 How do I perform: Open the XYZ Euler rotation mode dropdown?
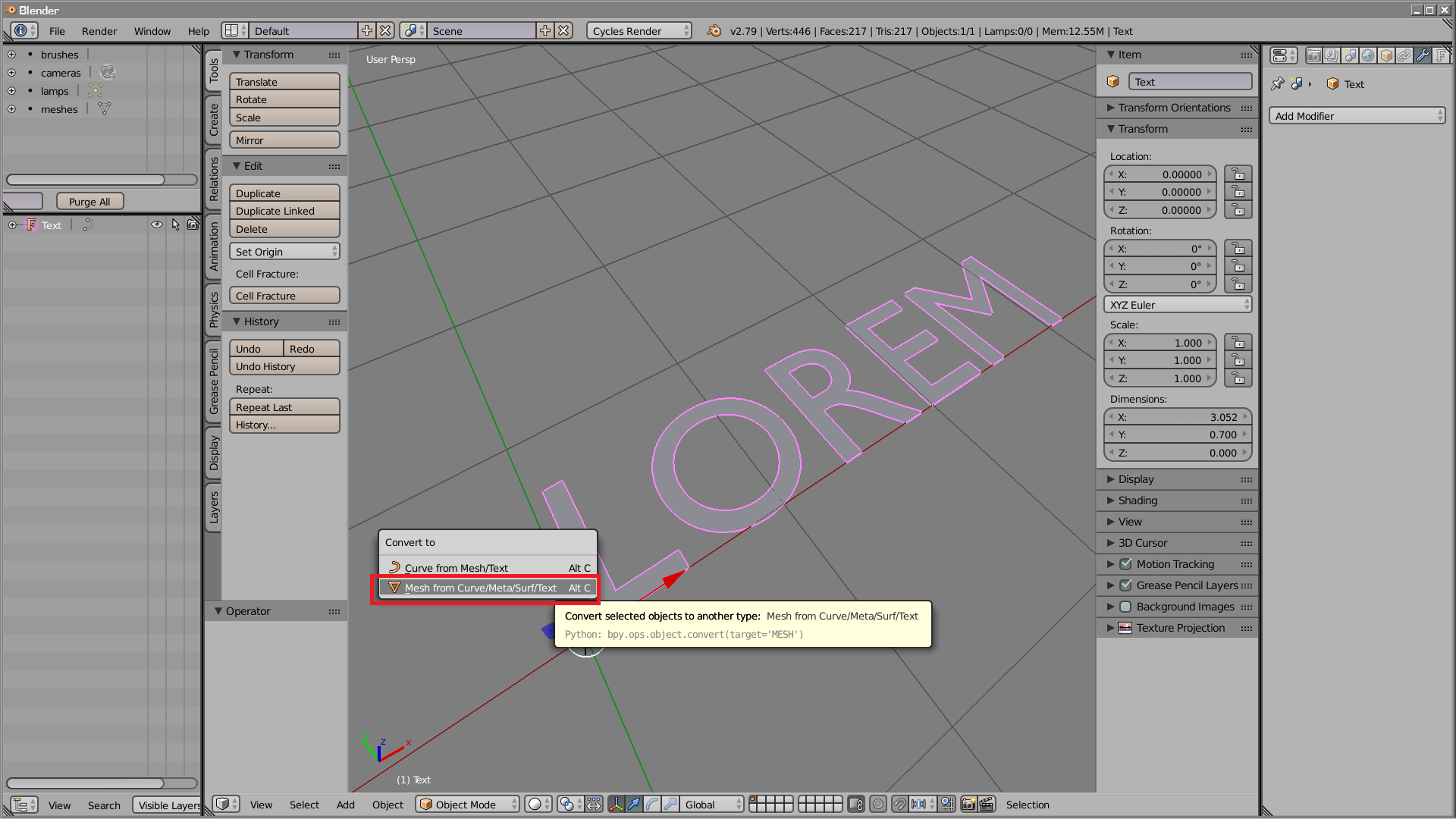(x=1178, y=305)
